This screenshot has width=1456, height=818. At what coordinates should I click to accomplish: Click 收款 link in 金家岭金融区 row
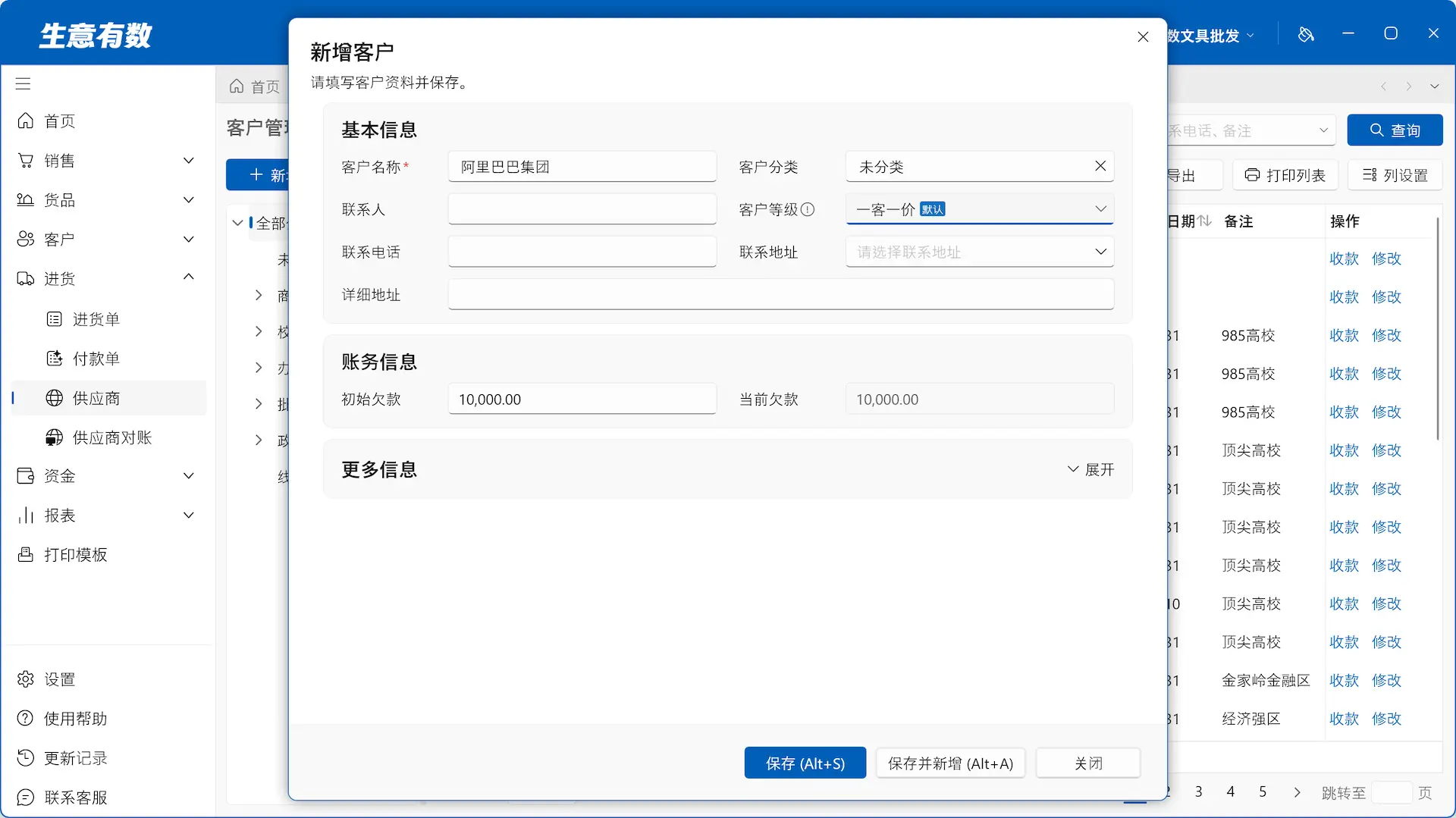(1344, 681)
